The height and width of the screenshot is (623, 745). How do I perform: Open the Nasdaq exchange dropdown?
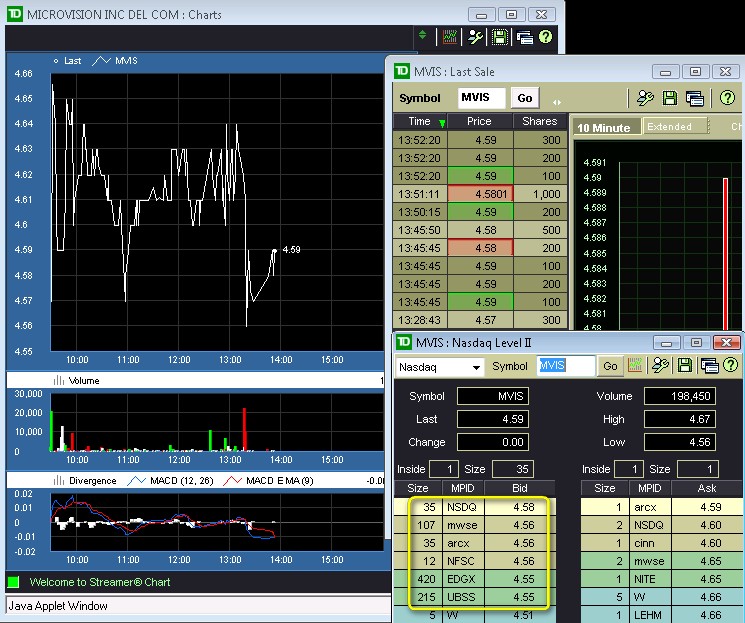pos(439,367)
